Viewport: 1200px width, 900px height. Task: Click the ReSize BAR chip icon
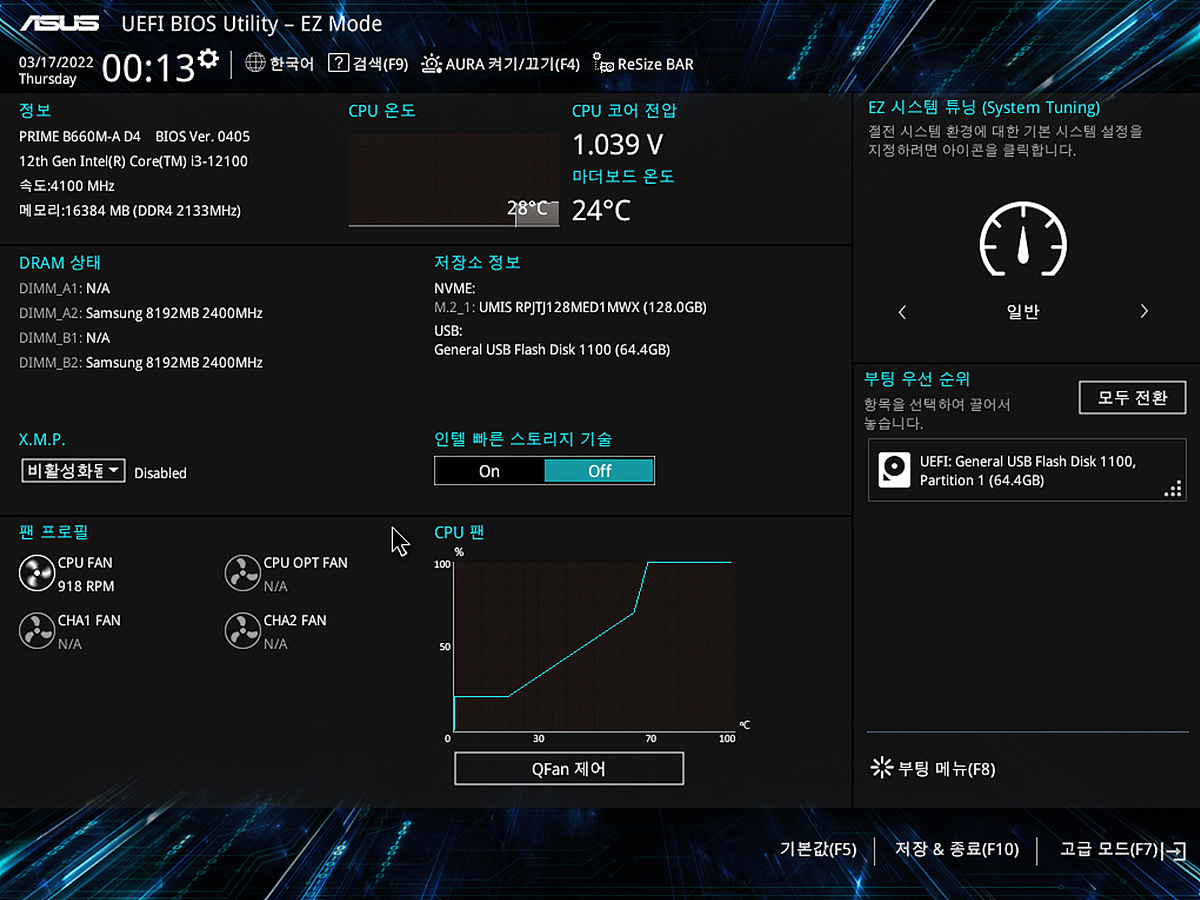[x=603, y=64]
